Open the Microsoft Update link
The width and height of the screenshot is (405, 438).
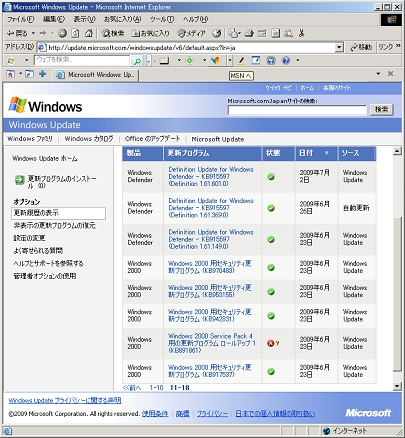click(x=218, y=139)
